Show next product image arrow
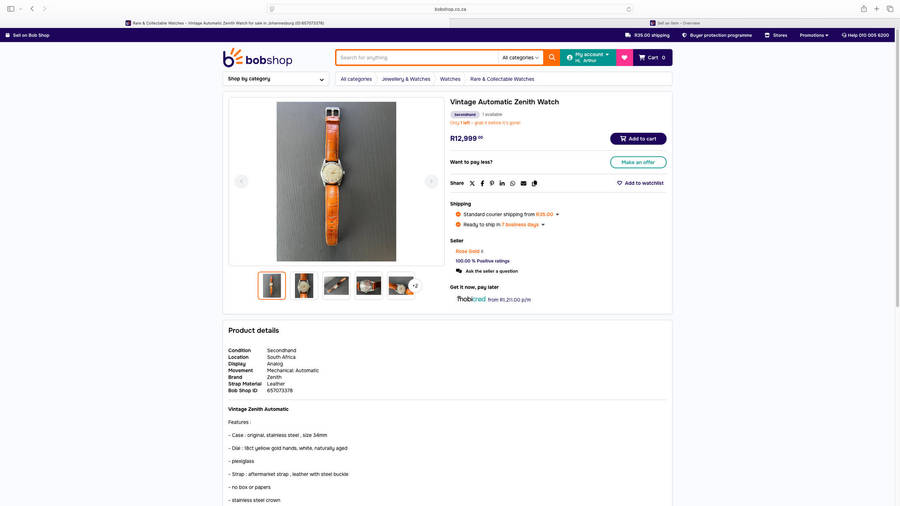The width and height of the screenshot is (900, 506). (431, 181)
